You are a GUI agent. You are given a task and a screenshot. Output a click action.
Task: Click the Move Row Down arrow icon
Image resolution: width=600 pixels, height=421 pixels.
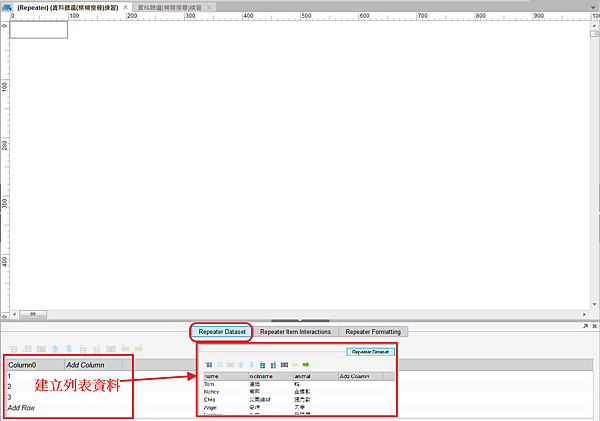pos(69,349)
